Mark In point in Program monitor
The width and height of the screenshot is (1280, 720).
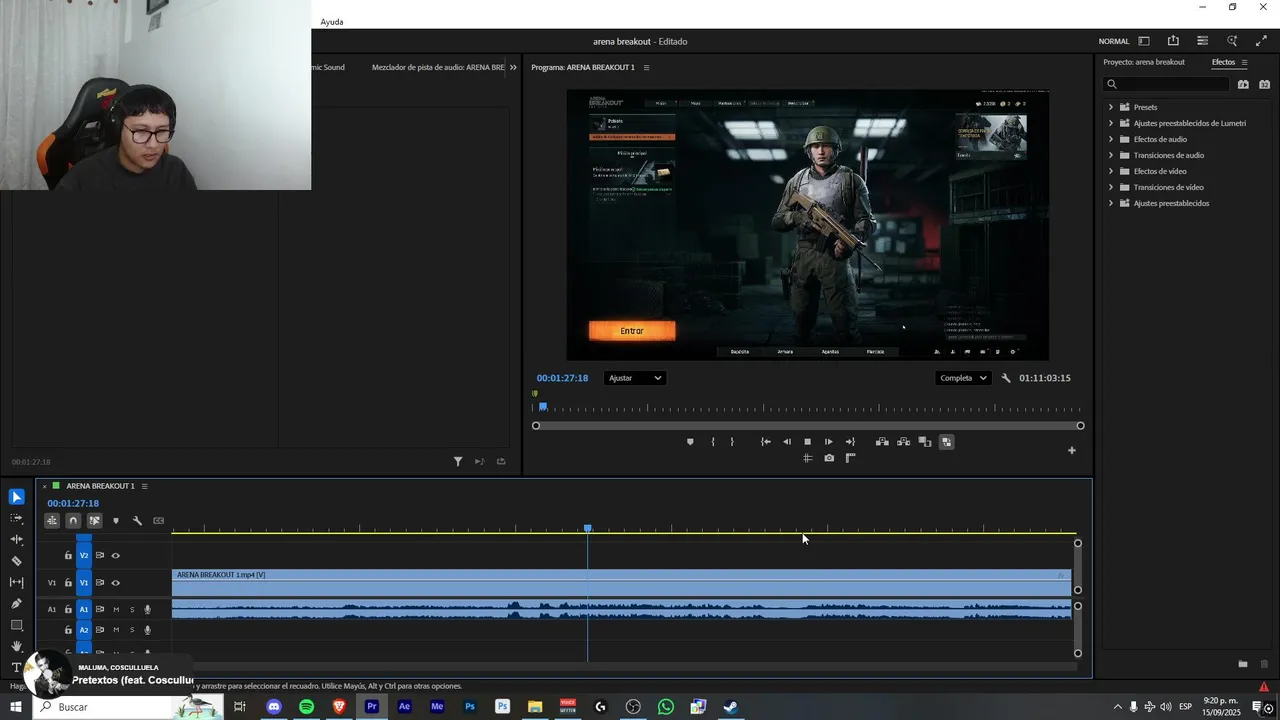coord(713,442)
